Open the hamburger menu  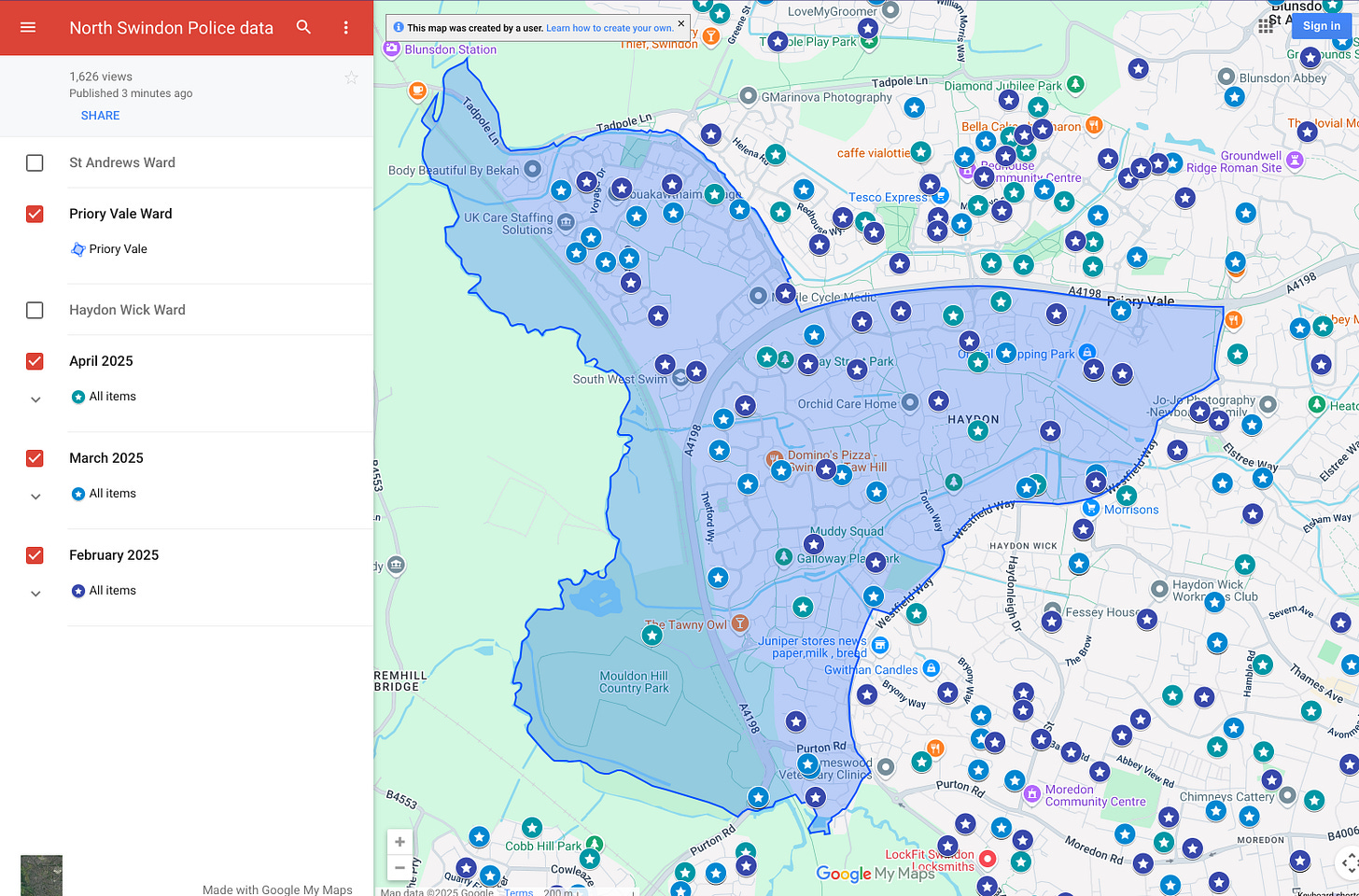[28, 27]
